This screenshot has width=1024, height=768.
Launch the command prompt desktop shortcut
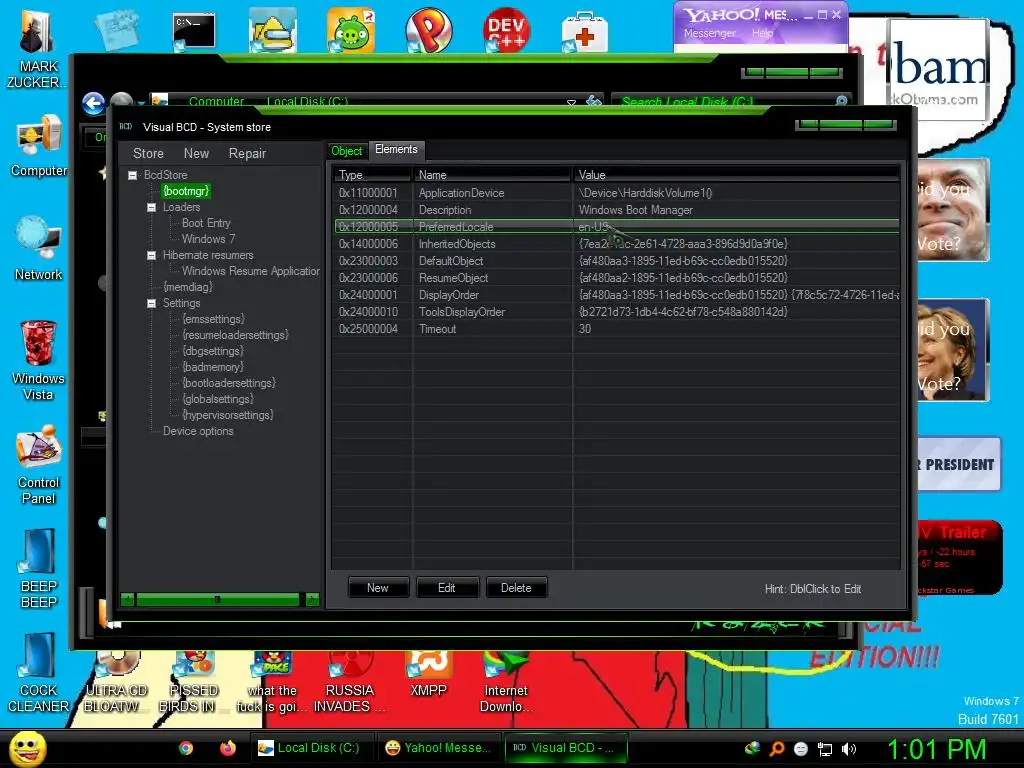tap(194, 31)
